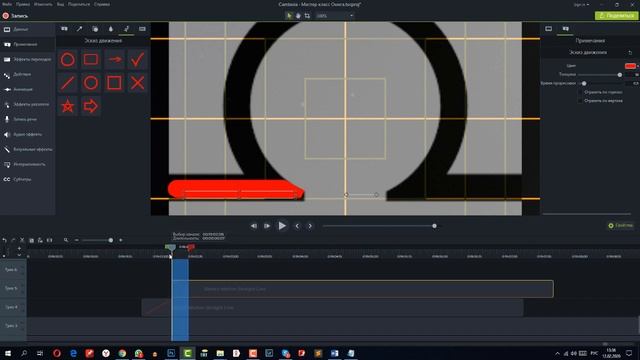Viewport: 640px width, 360px height.
Task: Switch to the sketch motion annotation tab
Action: (x=127, y=29)
